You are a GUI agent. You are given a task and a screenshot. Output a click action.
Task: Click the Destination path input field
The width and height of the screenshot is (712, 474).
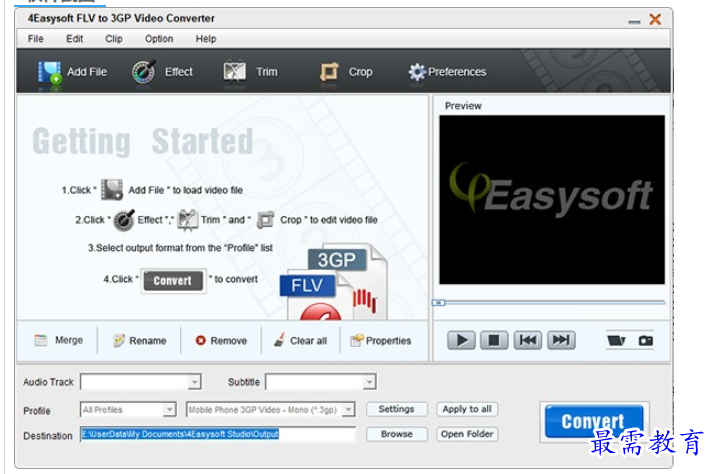coord(218,434)
